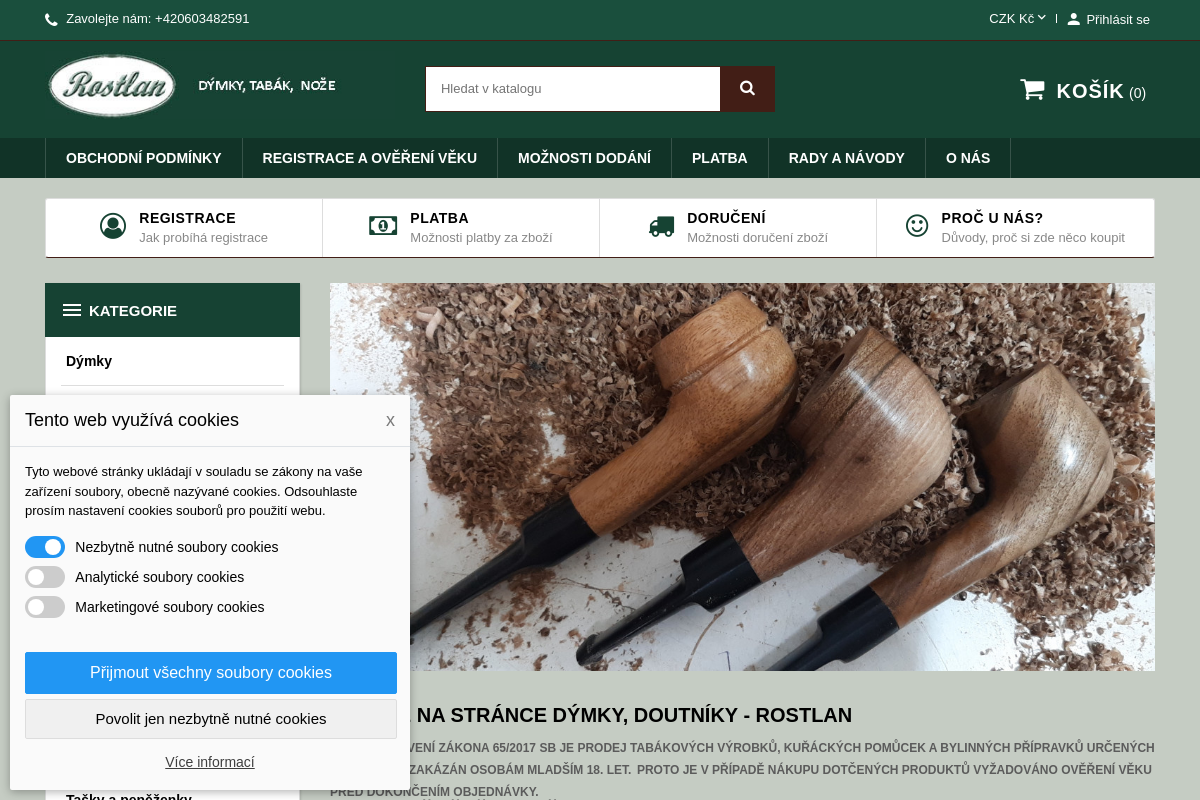This screenshot has height=800, width=1200.
Task: Click the phone icon next to Zavolejte nám
Action: [52, 19]
